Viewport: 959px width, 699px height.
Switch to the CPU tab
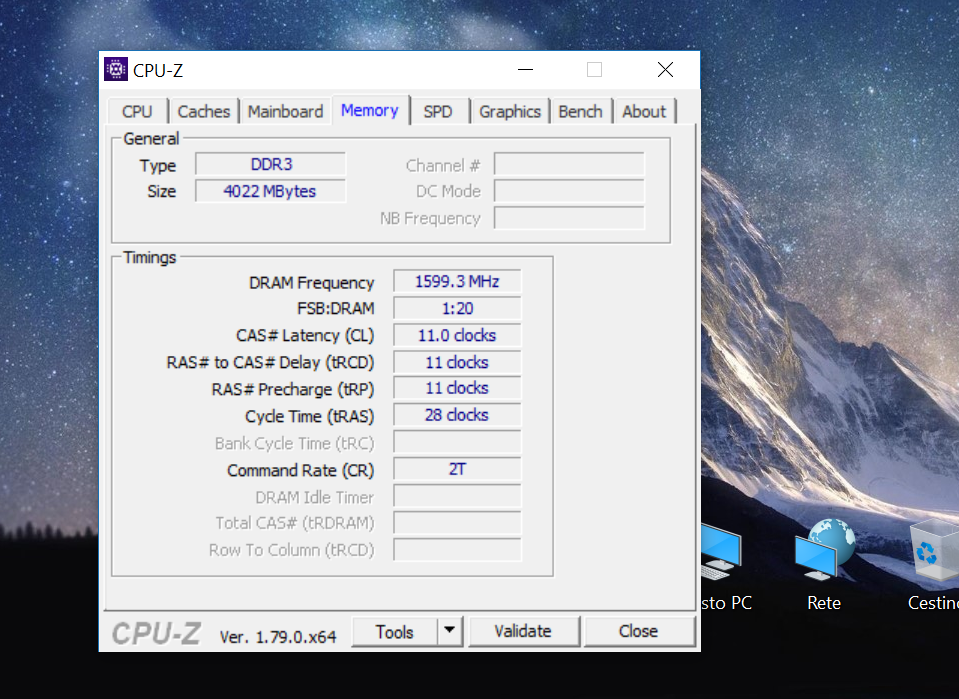point(137,111)
